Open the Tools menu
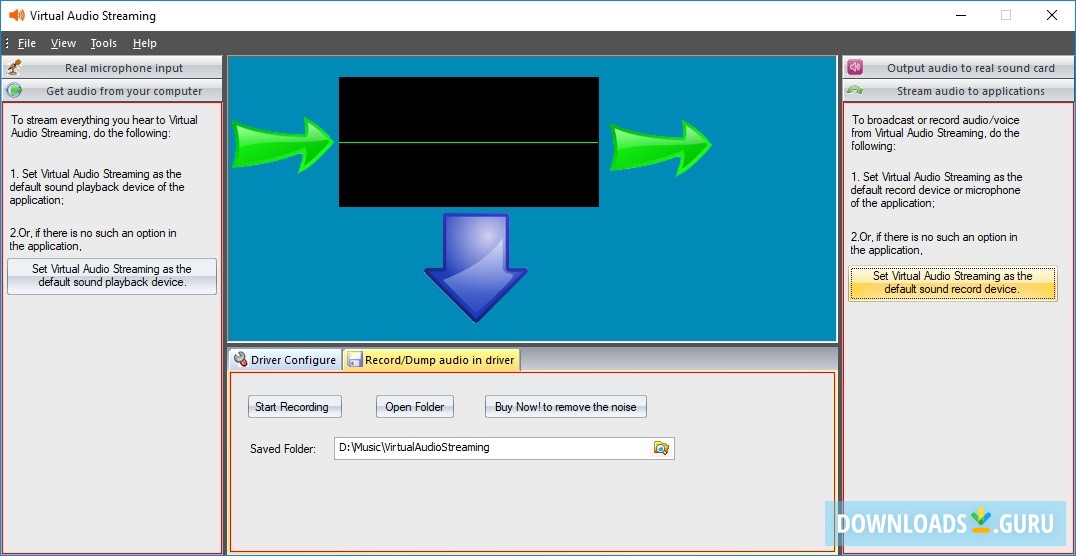Viewport: 1076px width, 556px height. (104, 43)
